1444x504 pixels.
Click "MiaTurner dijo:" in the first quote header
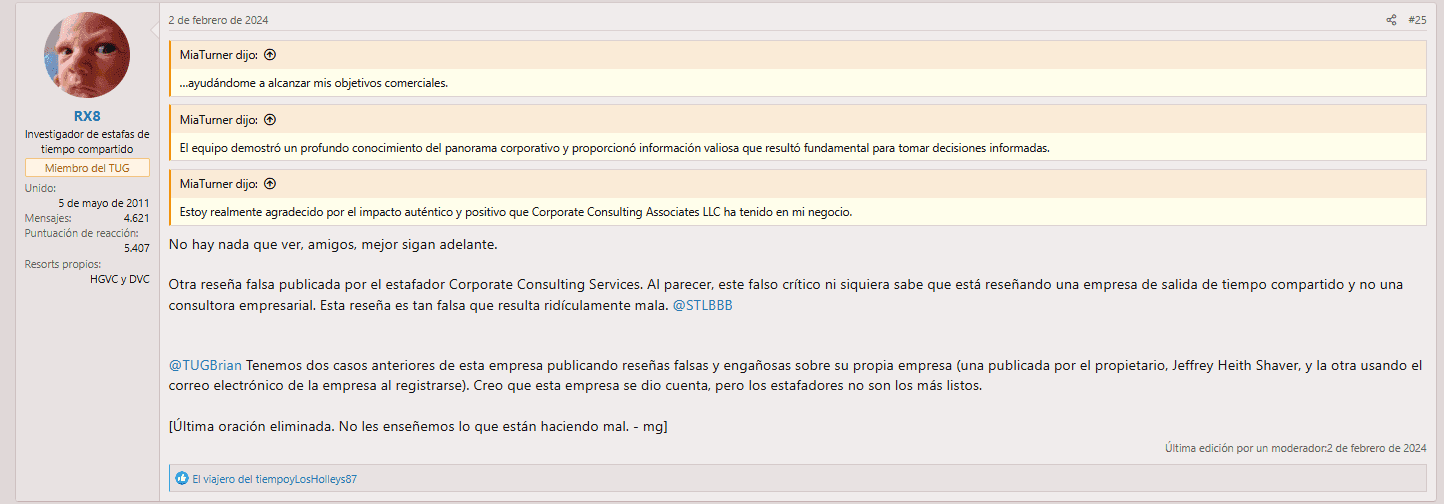tap(219, 55)
